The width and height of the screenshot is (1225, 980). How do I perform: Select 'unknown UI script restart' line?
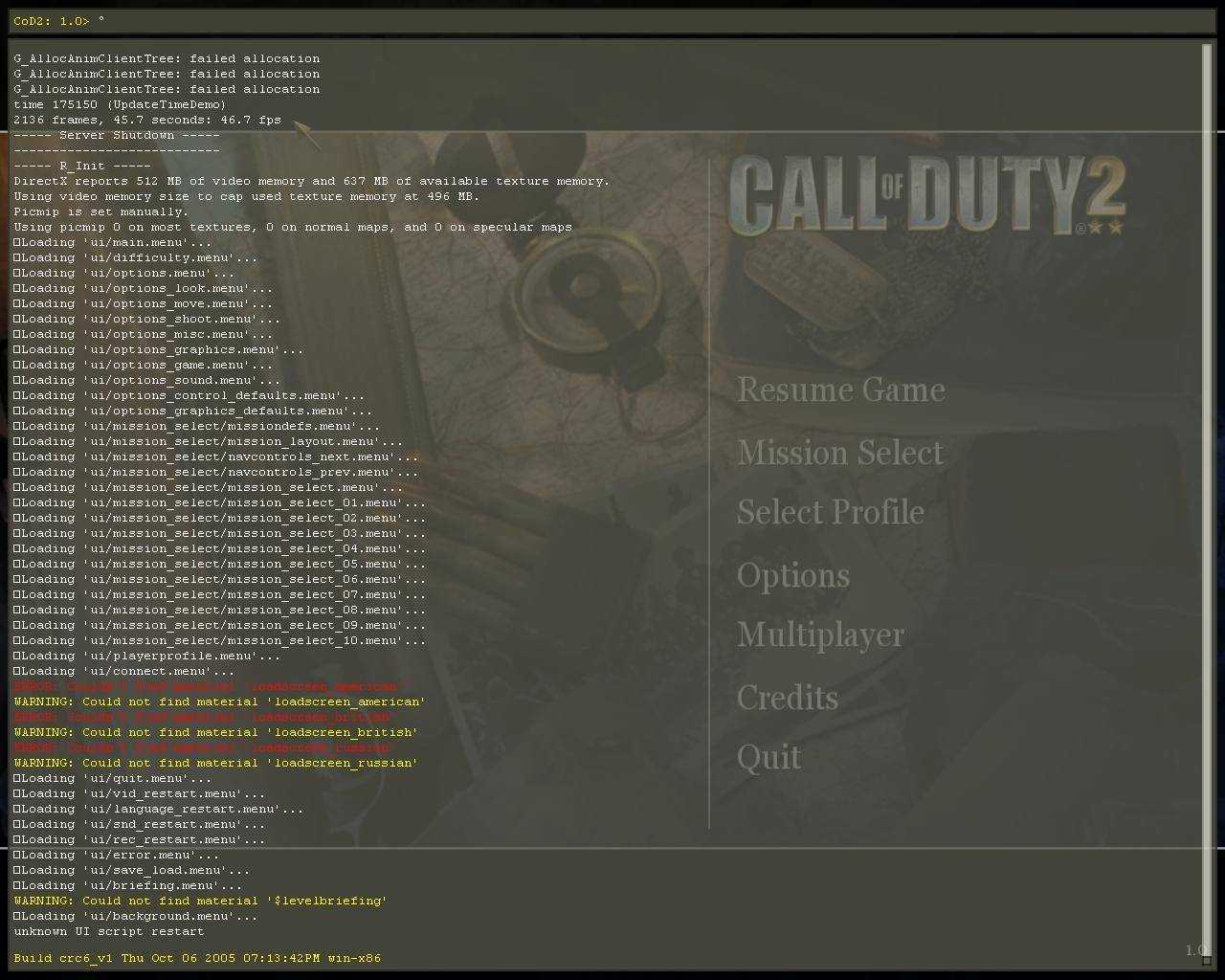[x=109, y=931]
